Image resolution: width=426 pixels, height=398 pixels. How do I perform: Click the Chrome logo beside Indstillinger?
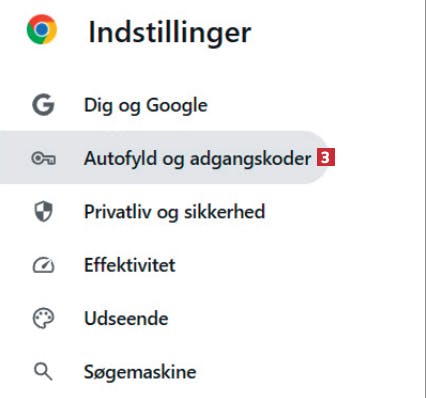[x=42, y=29]
